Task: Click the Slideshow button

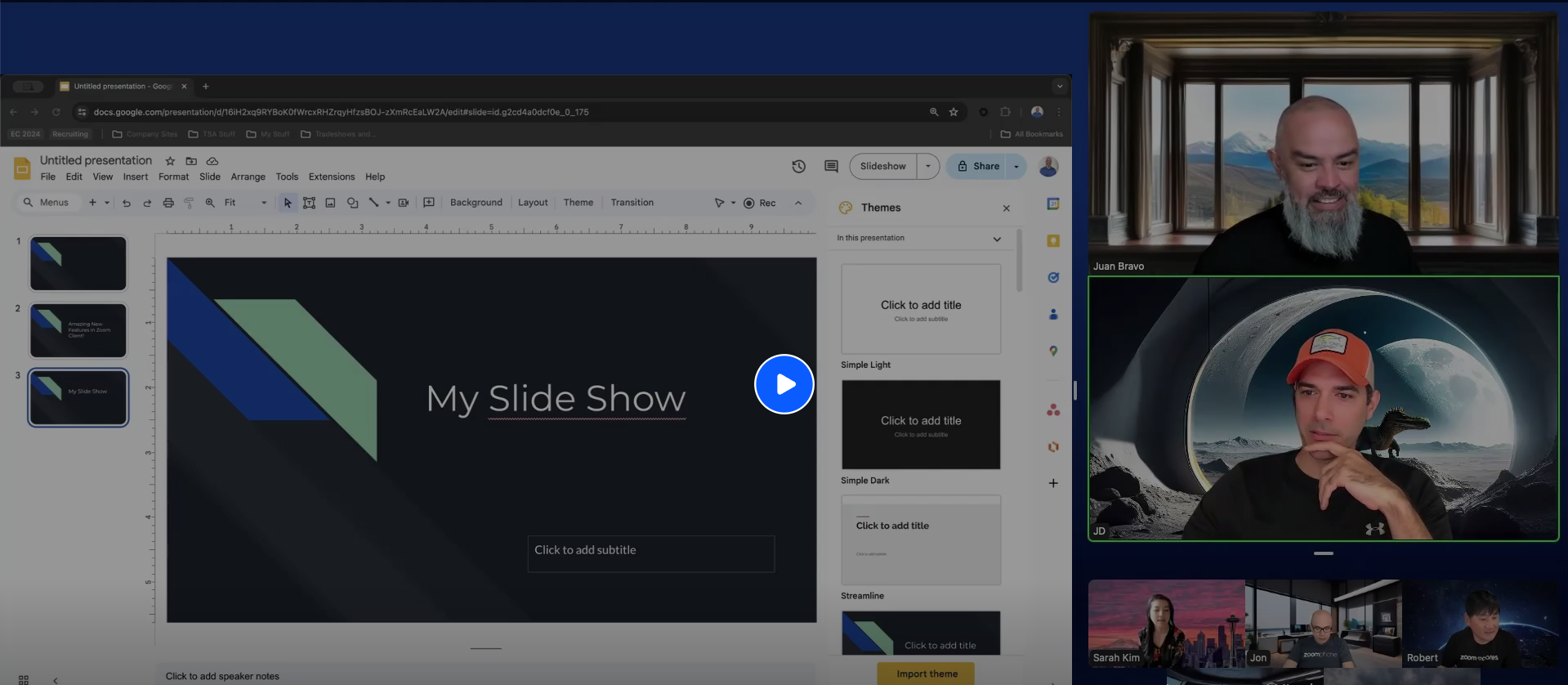Action: pos(883,166)
